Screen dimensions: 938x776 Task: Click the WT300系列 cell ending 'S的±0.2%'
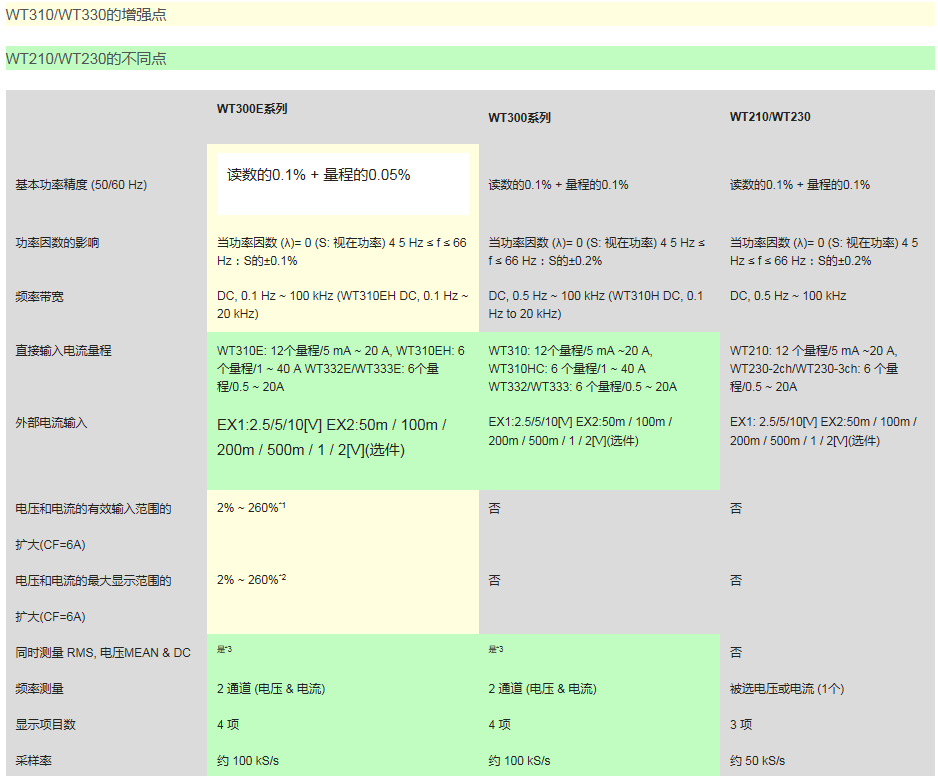(x=597, y=252)
